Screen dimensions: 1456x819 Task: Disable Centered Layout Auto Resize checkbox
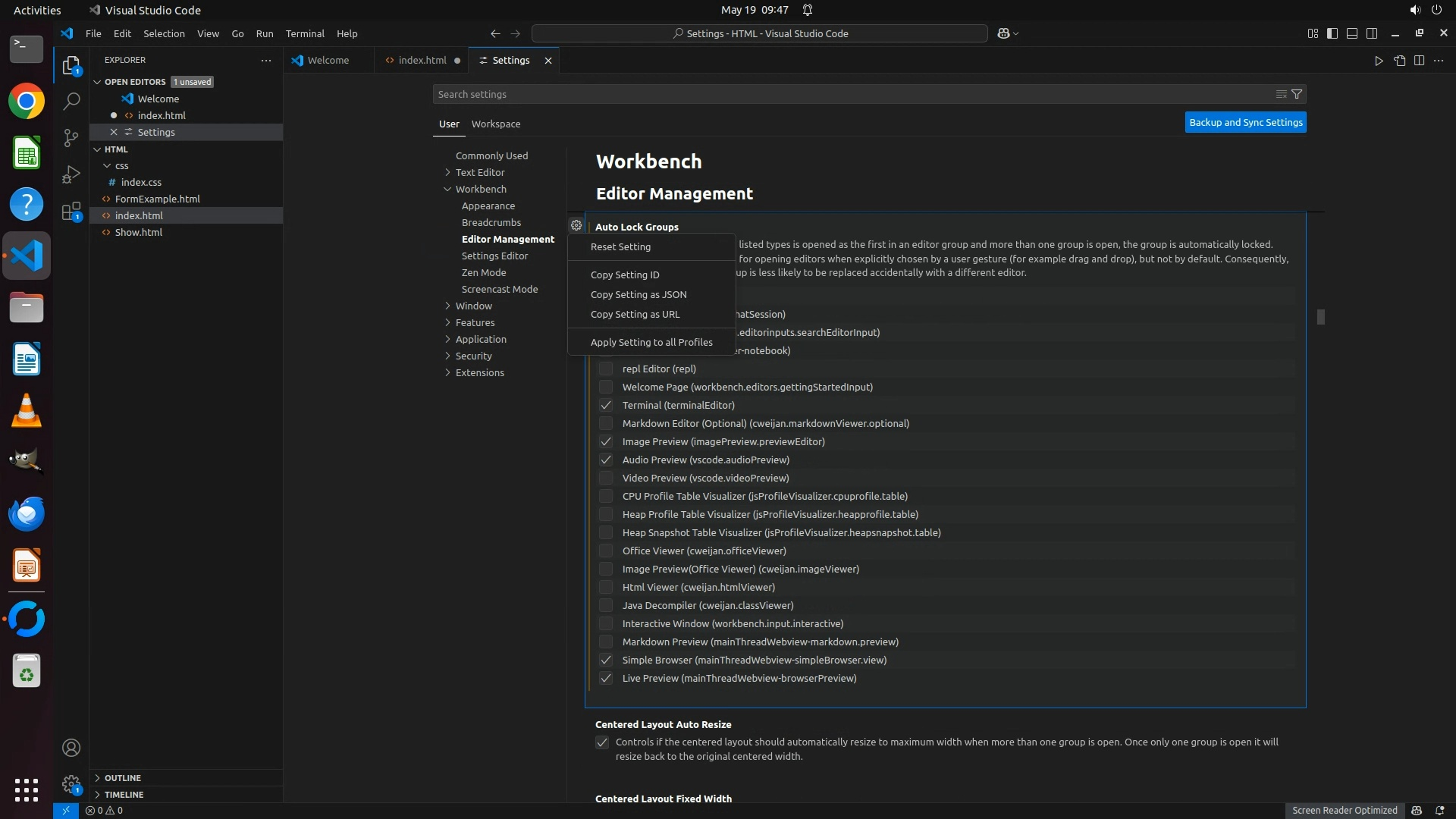point(602,742)
